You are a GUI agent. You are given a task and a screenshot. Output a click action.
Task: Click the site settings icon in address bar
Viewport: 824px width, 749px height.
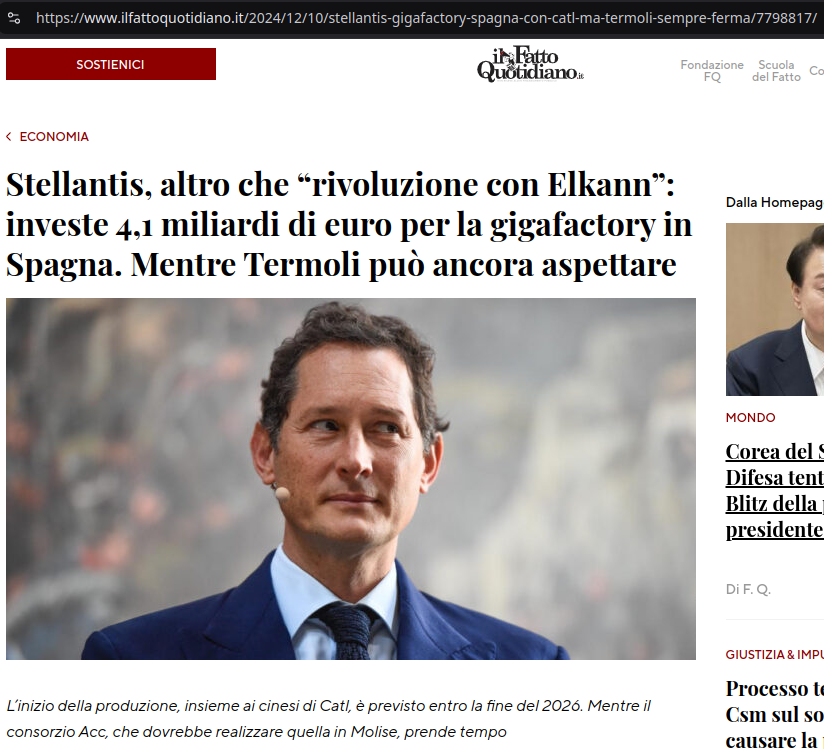(x=14, y=18)
